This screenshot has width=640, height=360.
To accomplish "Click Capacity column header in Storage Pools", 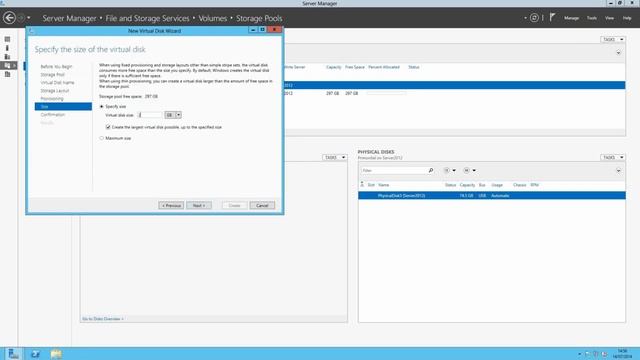I will point(333,67).
